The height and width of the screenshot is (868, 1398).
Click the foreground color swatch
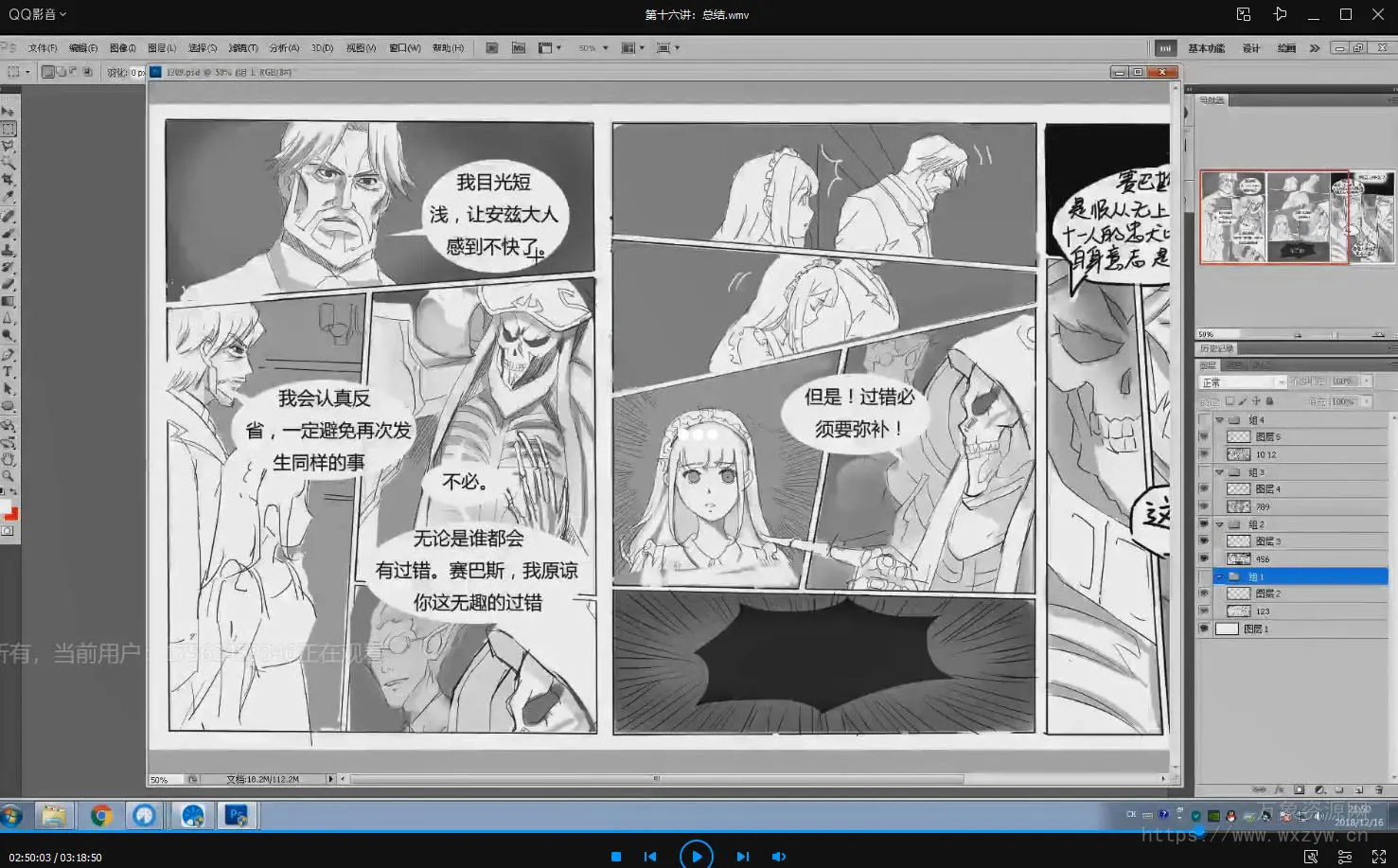pos(6,508)
